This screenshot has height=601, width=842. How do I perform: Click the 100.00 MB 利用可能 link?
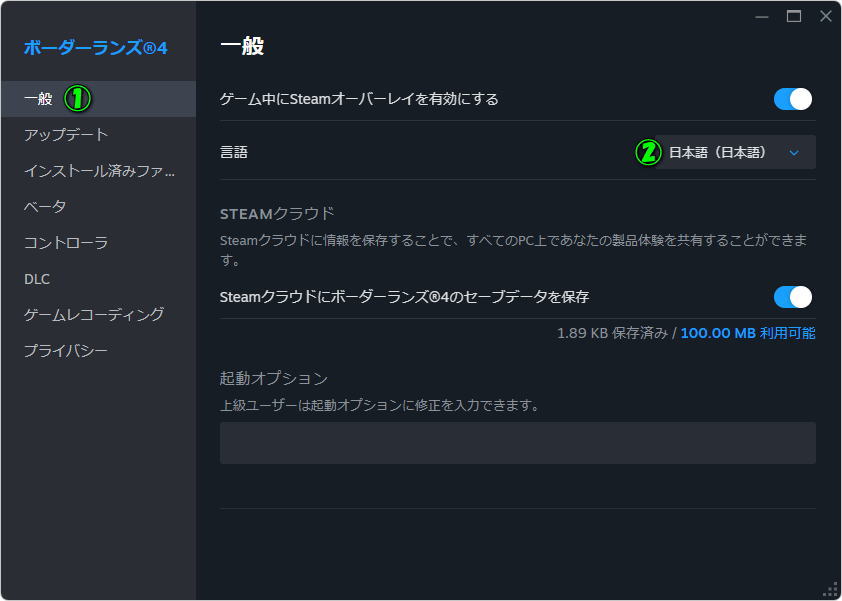click(747, 334)
